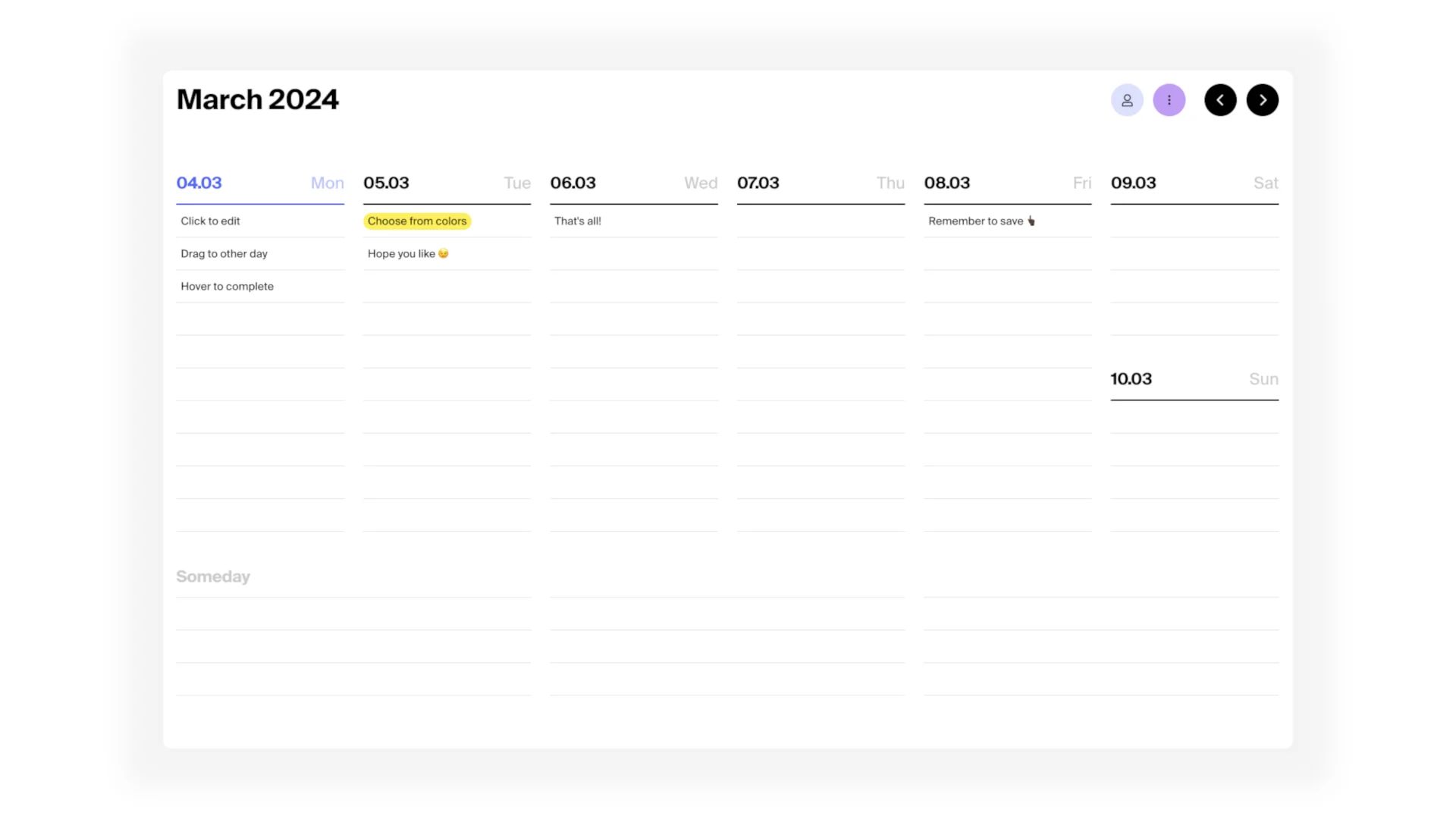Go to next week arrow
The height and width of the screenshot is (819, 1456).
[1262, 100]
